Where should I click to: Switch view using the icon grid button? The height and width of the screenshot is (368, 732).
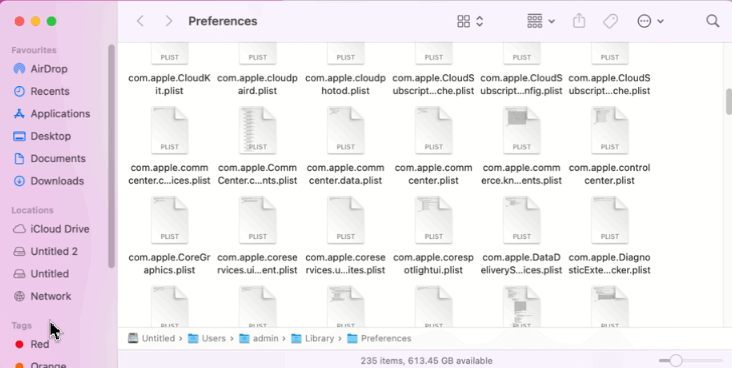470,21
